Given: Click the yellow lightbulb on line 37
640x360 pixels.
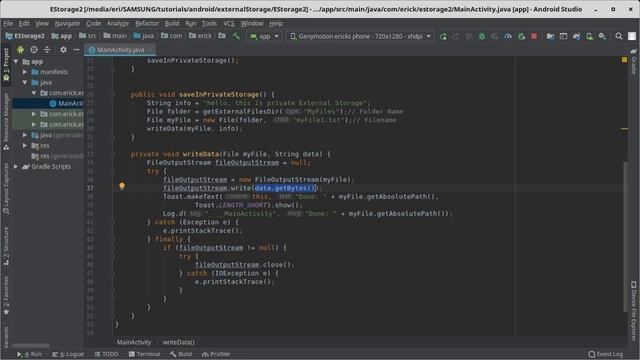Looking at the screenshot, I should point(122,186).
